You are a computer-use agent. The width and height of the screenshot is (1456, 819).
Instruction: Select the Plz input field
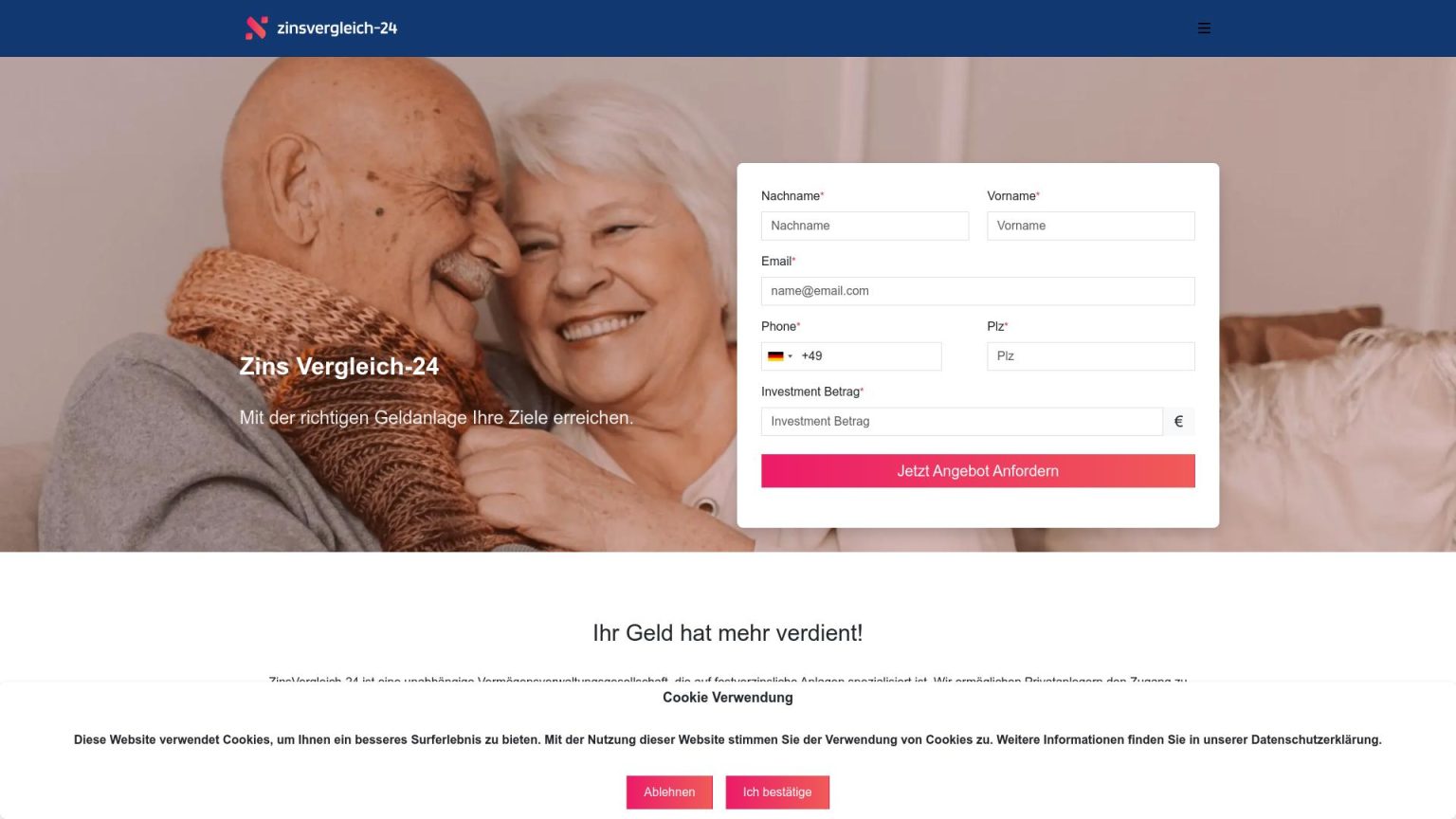tap(1090, 356)
